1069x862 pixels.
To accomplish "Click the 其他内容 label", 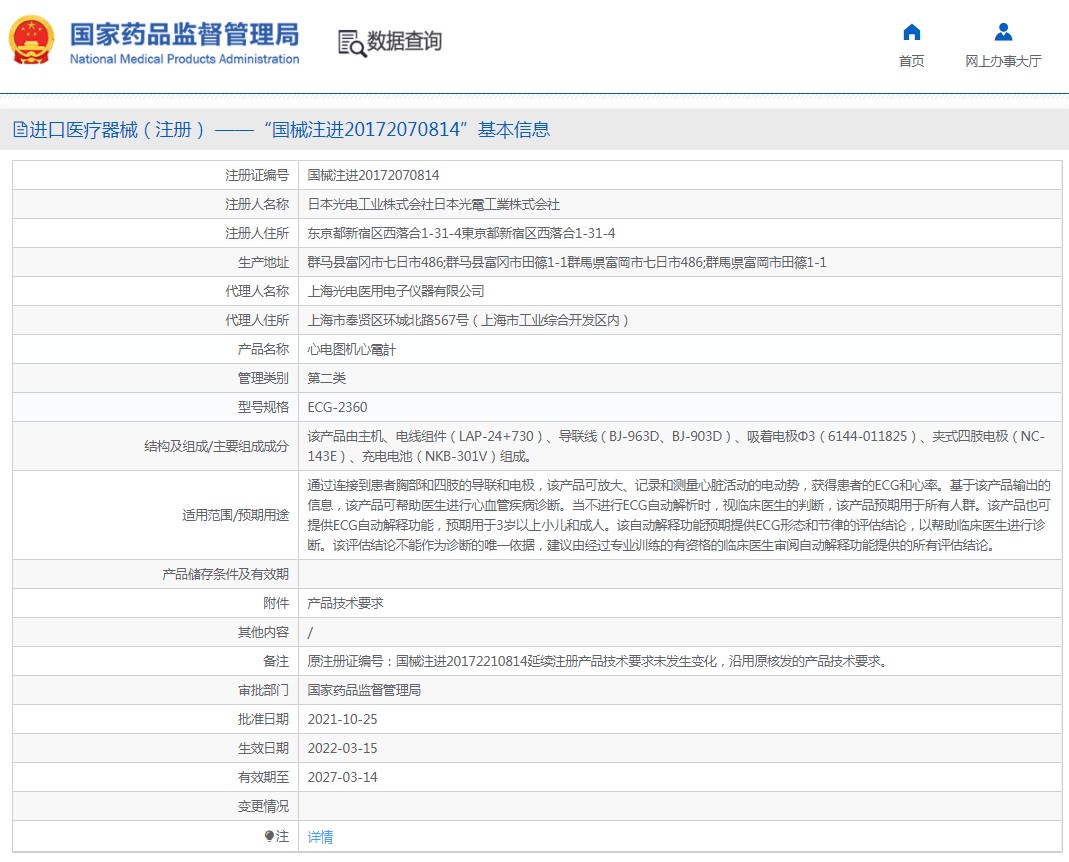I will [x=263, y=632].
